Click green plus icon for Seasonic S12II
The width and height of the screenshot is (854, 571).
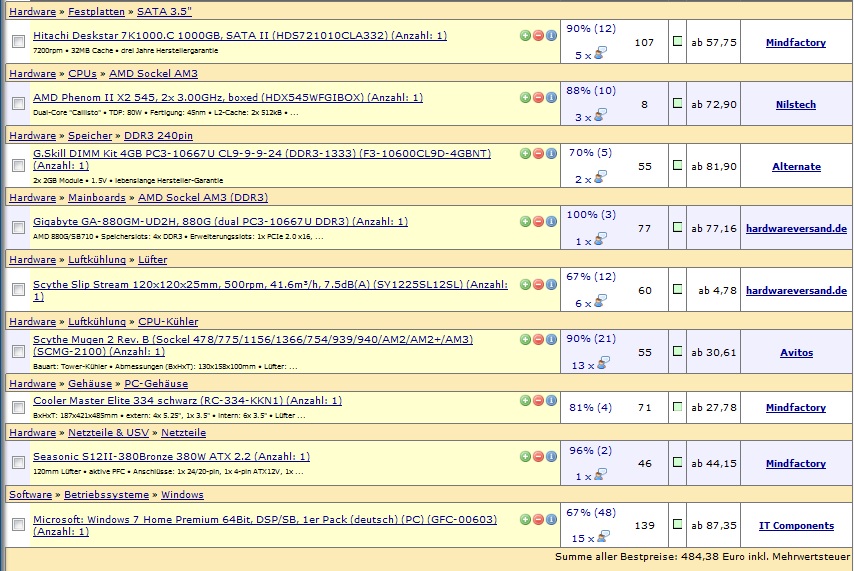pyautogui.click(x=525, y=457)
